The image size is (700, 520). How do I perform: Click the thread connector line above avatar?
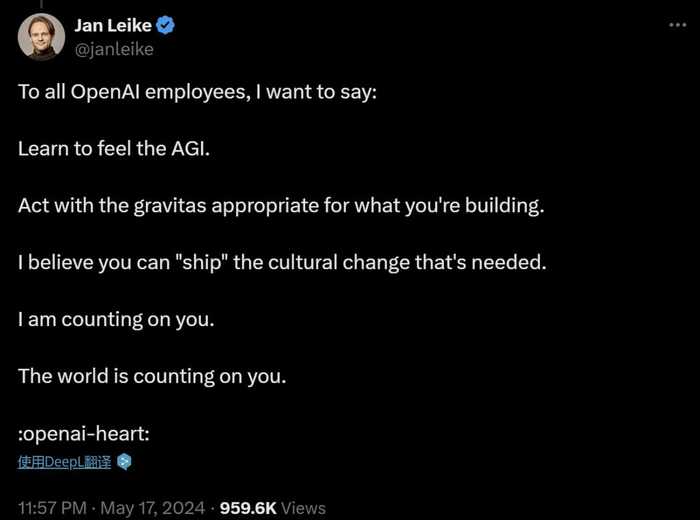(x=41, y=4)
